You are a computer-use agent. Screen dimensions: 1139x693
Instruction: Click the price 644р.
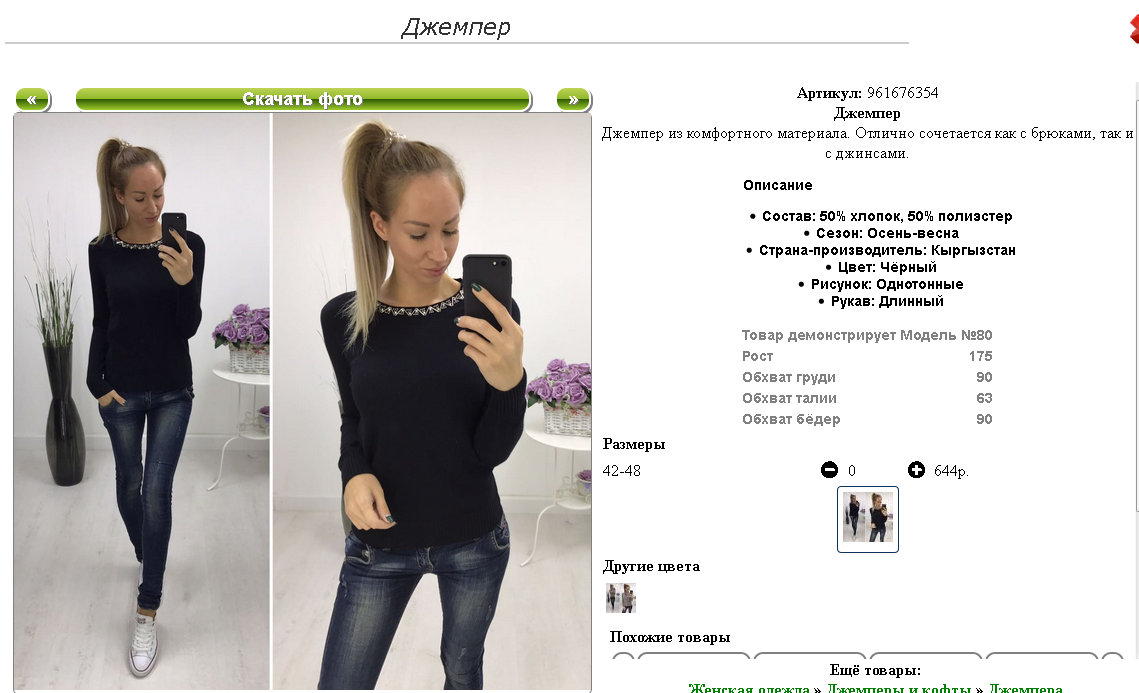(951, 471)
